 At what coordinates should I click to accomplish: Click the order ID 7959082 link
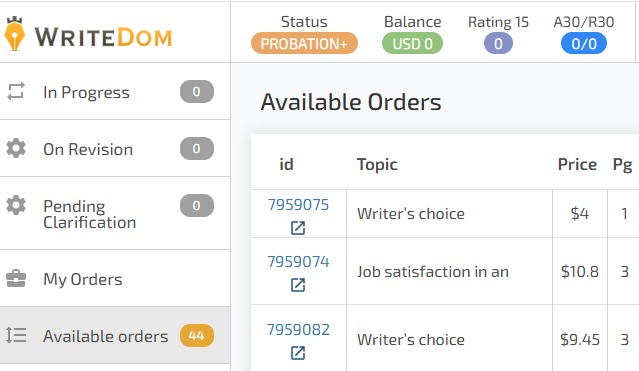[298, 329]
